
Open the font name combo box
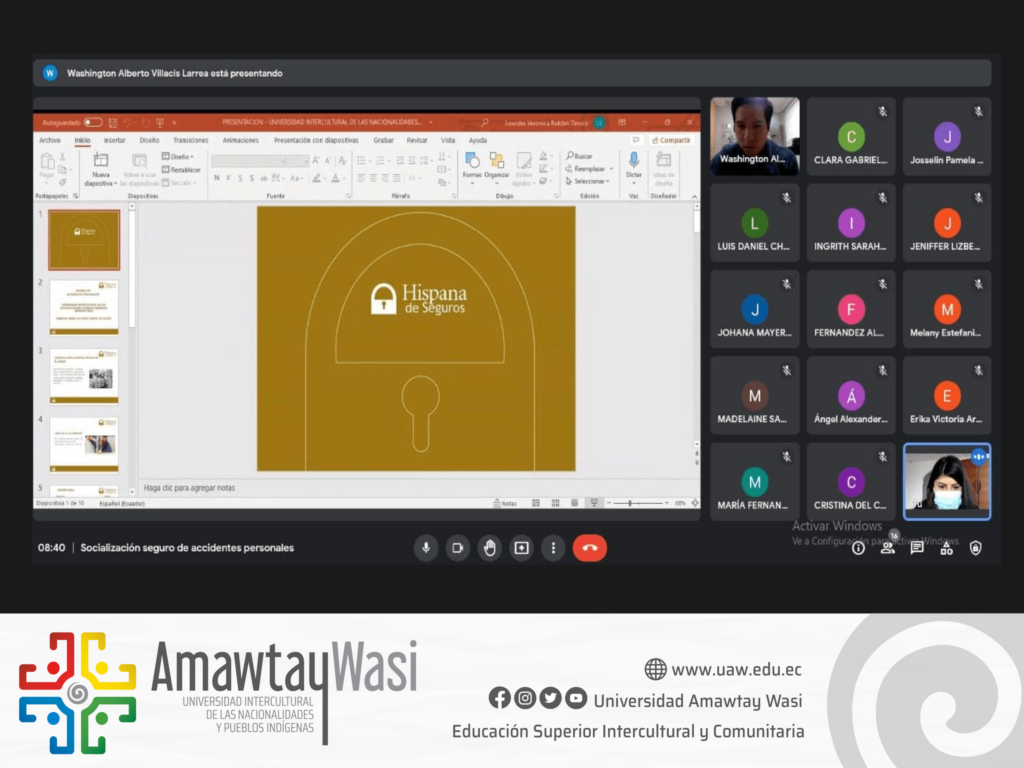[249, 161]
